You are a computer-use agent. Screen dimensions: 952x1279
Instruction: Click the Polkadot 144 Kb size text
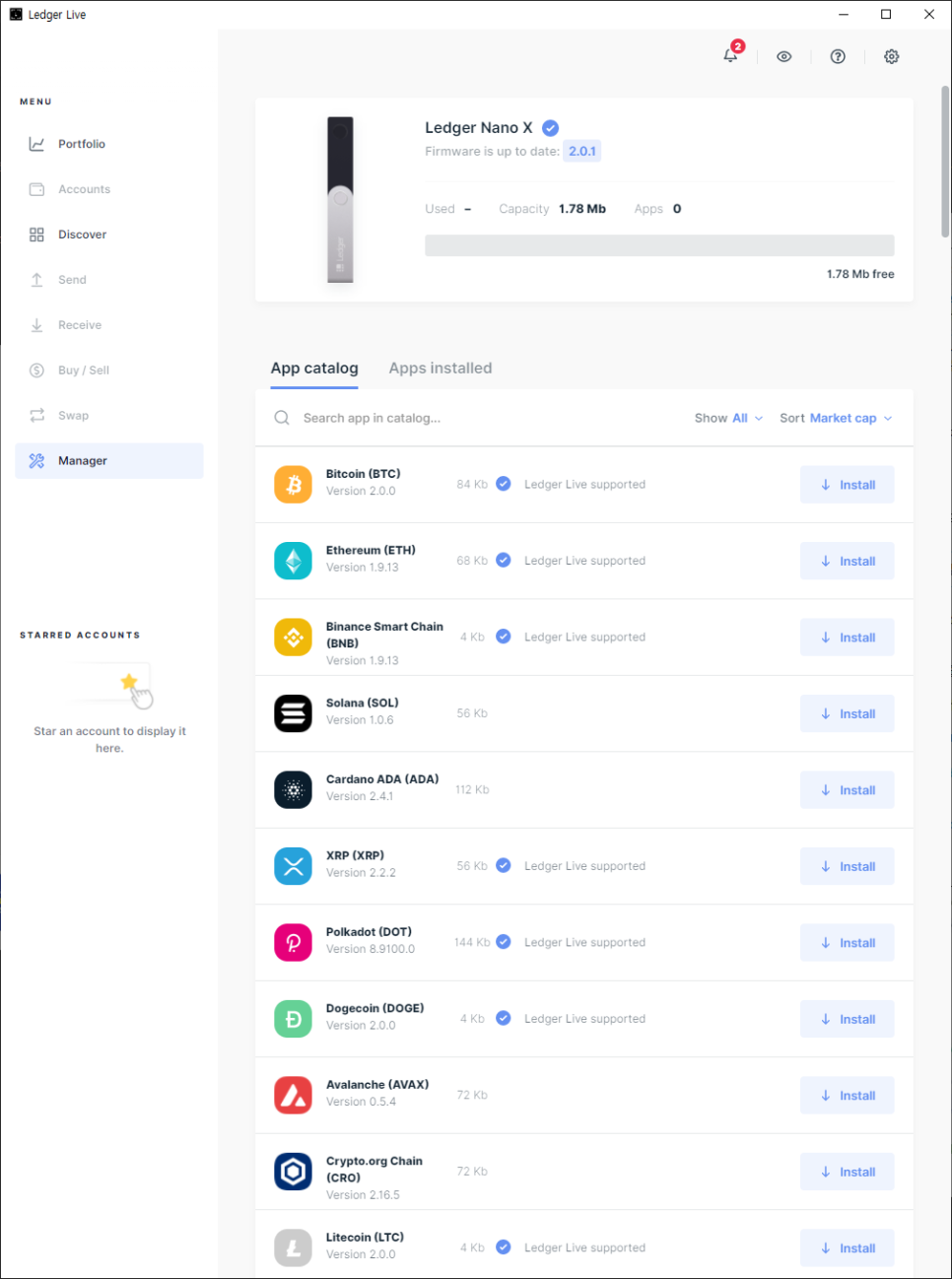[472, 942]
